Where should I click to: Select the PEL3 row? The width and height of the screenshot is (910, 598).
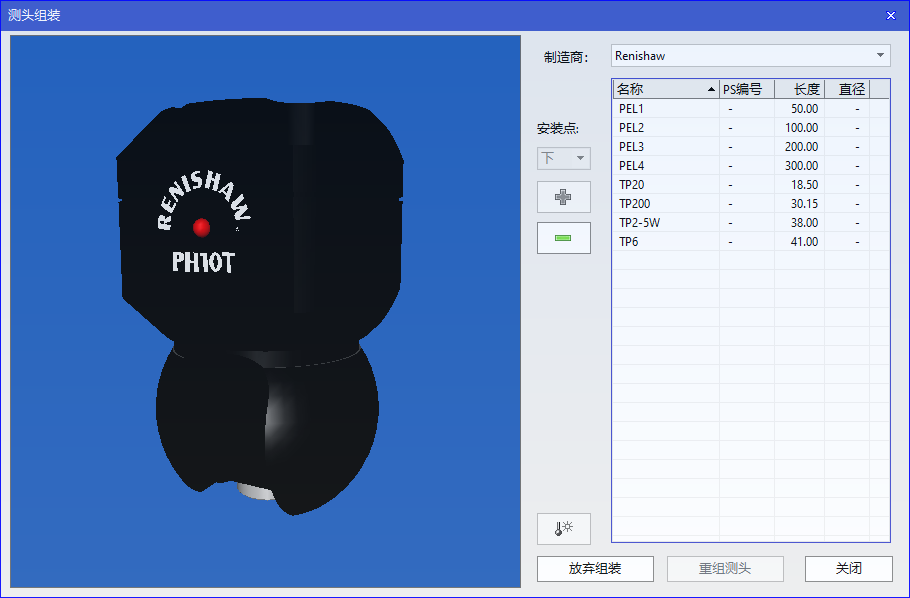coord(751,147)
